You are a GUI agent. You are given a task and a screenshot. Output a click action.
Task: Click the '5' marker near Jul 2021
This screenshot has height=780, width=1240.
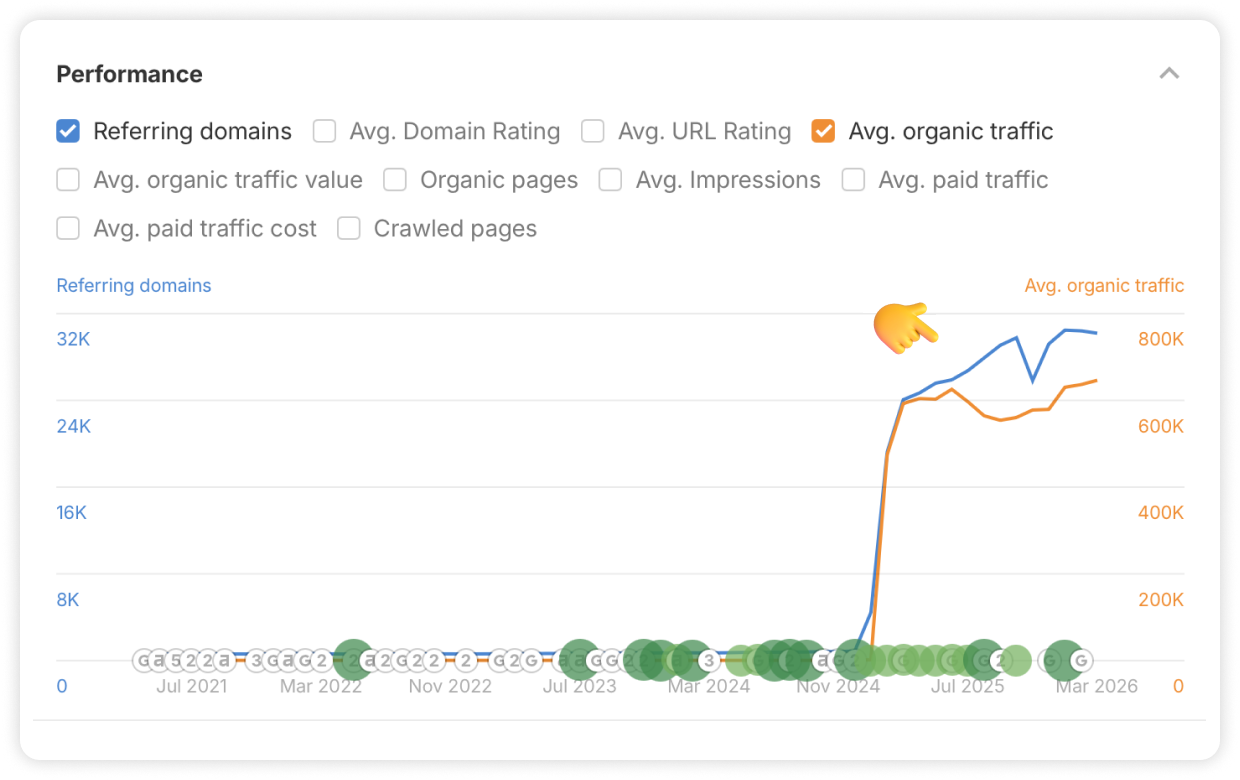175,661
